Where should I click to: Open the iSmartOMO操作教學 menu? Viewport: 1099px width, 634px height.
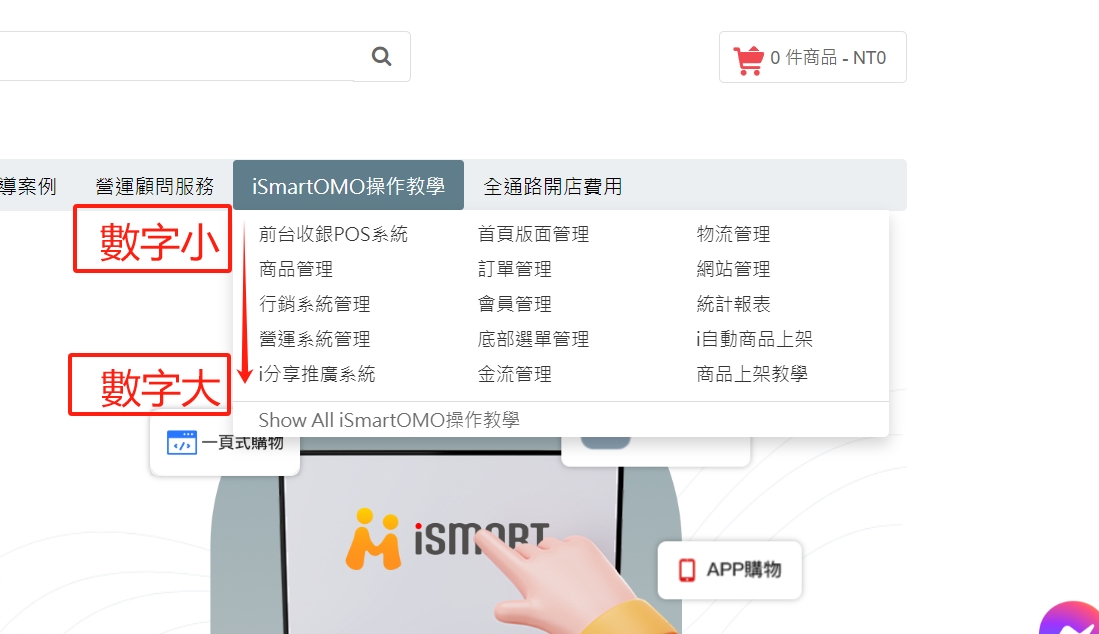point(348,186)
